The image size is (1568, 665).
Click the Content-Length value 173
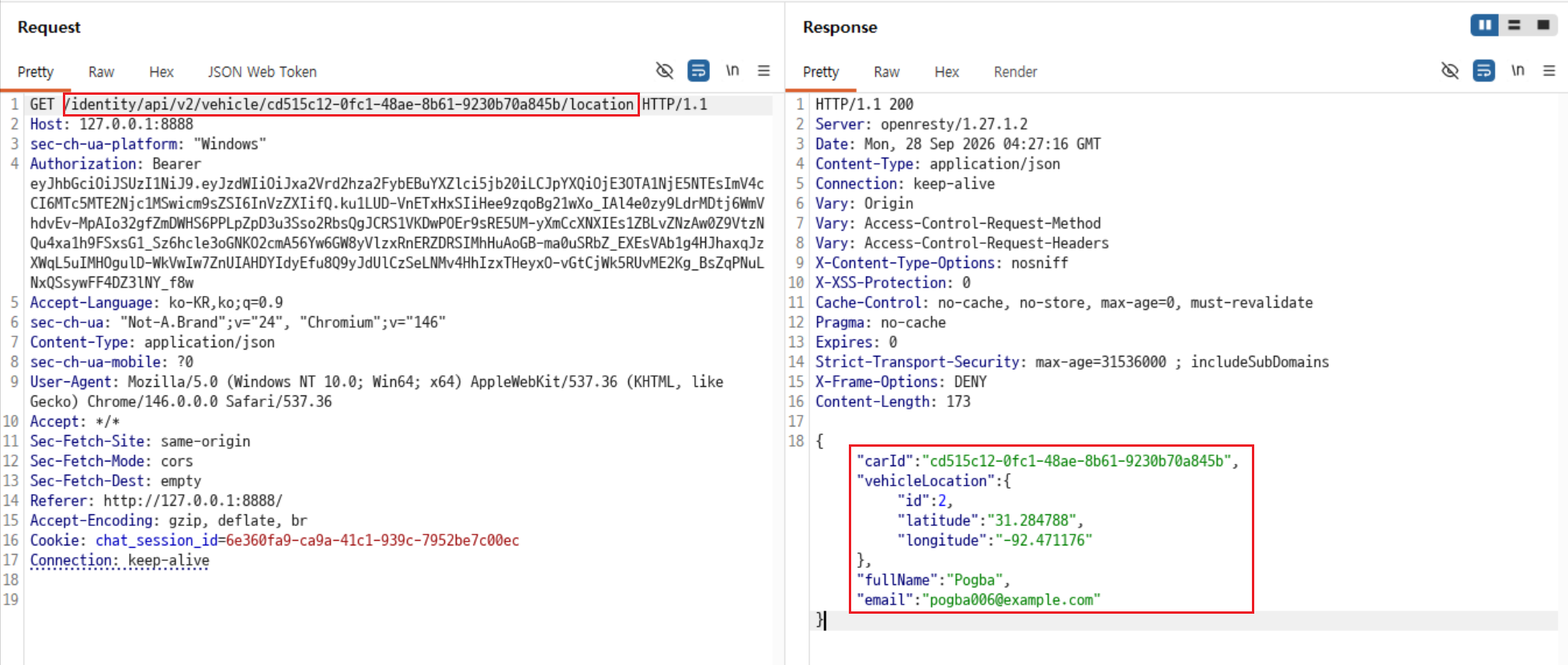958,402
